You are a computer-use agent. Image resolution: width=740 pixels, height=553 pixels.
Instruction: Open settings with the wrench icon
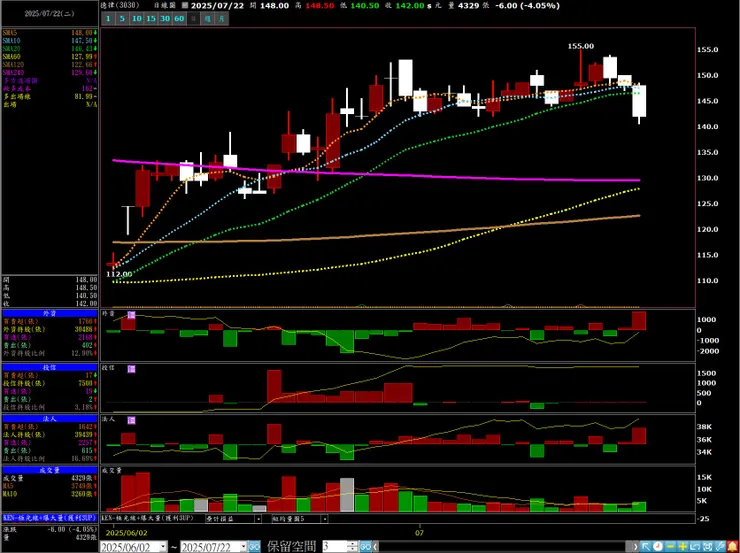[x=720, y=547]
